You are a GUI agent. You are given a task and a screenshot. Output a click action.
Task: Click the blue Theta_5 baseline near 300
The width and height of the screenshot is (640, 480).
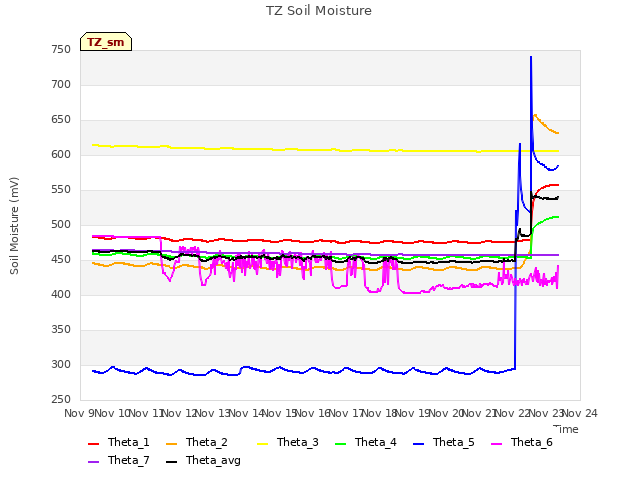point(302,371)
